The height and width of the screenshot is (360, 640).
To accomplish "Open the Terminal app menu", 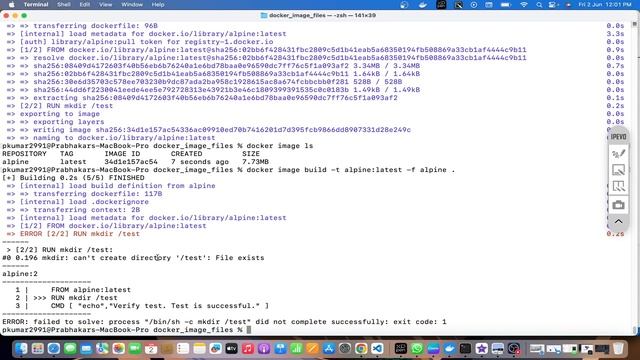I will [x=36, y=4].
